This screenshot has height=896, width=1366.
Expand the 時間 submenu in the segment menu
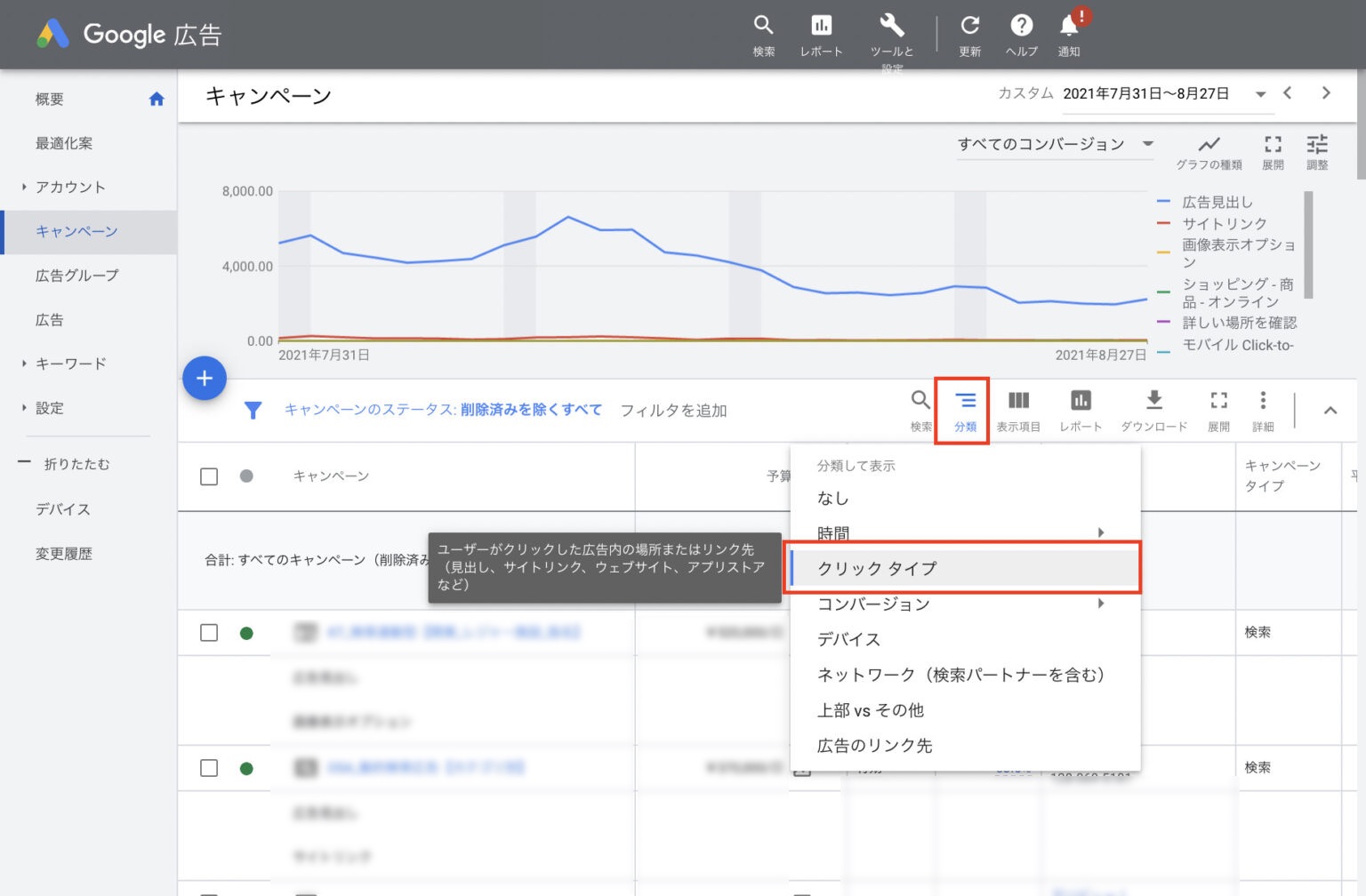click(960, 532)
